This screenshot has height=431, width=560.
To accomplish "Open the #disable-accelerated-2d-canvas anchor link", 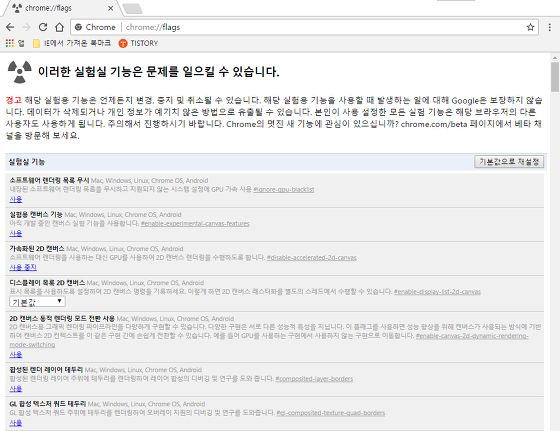I will (x=311, y=257).
